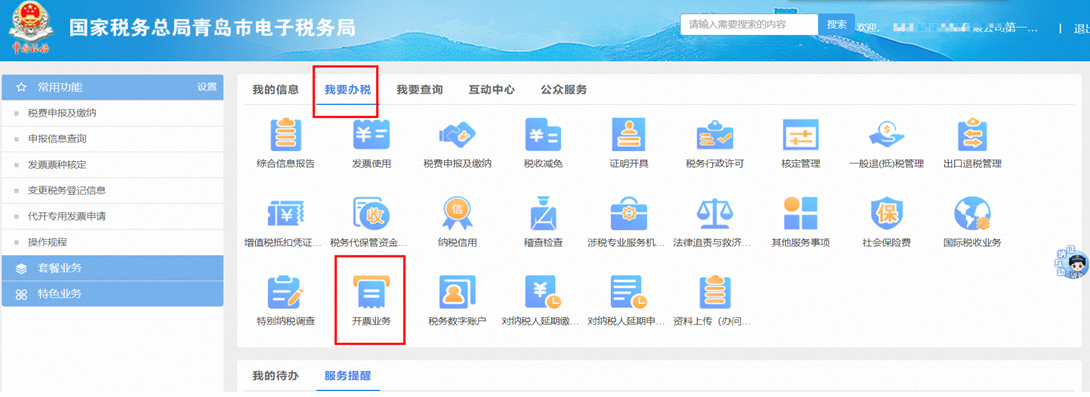Expand 套餐业务 sidebar section
The image size is (1090, 397).
(x=112, y=268)
